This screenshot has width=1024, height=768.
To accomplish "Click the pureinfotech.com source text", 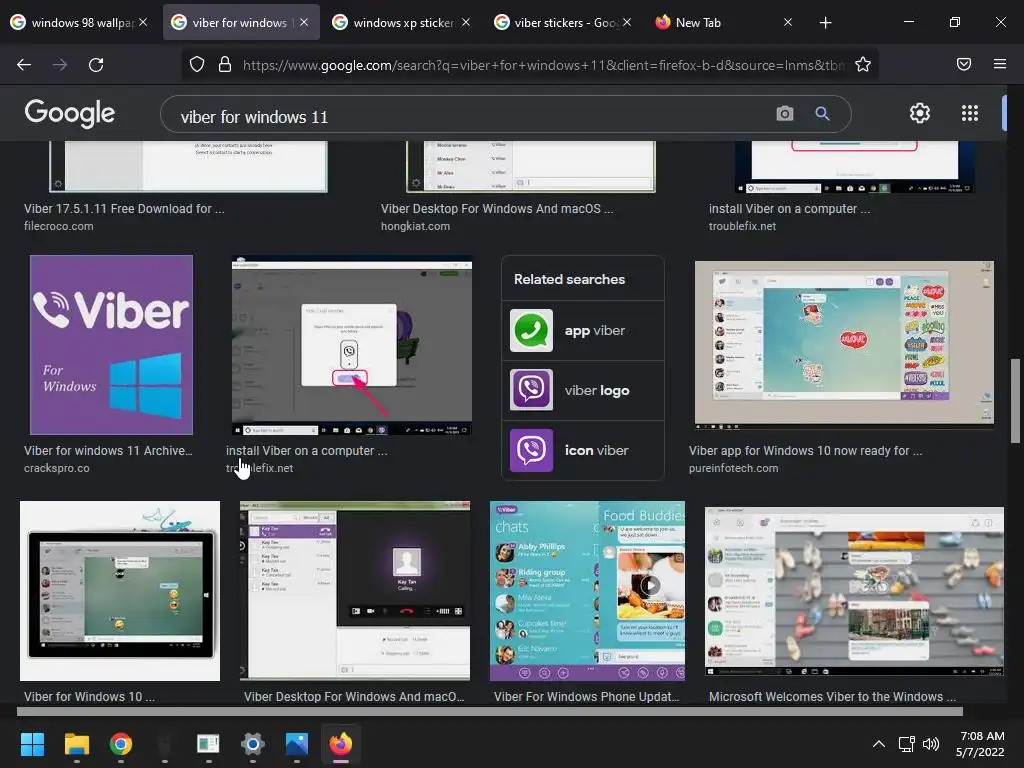I will (x=733, y=468).
